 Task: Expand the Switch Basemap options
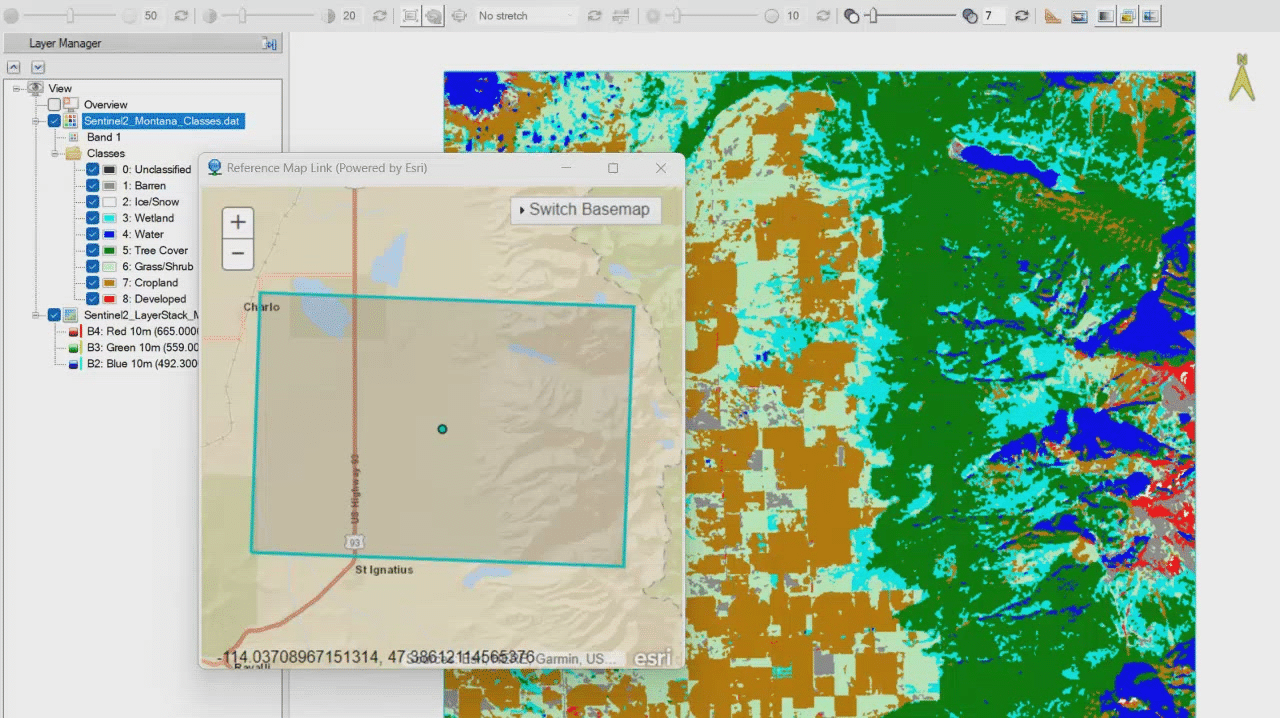(585, 210)
